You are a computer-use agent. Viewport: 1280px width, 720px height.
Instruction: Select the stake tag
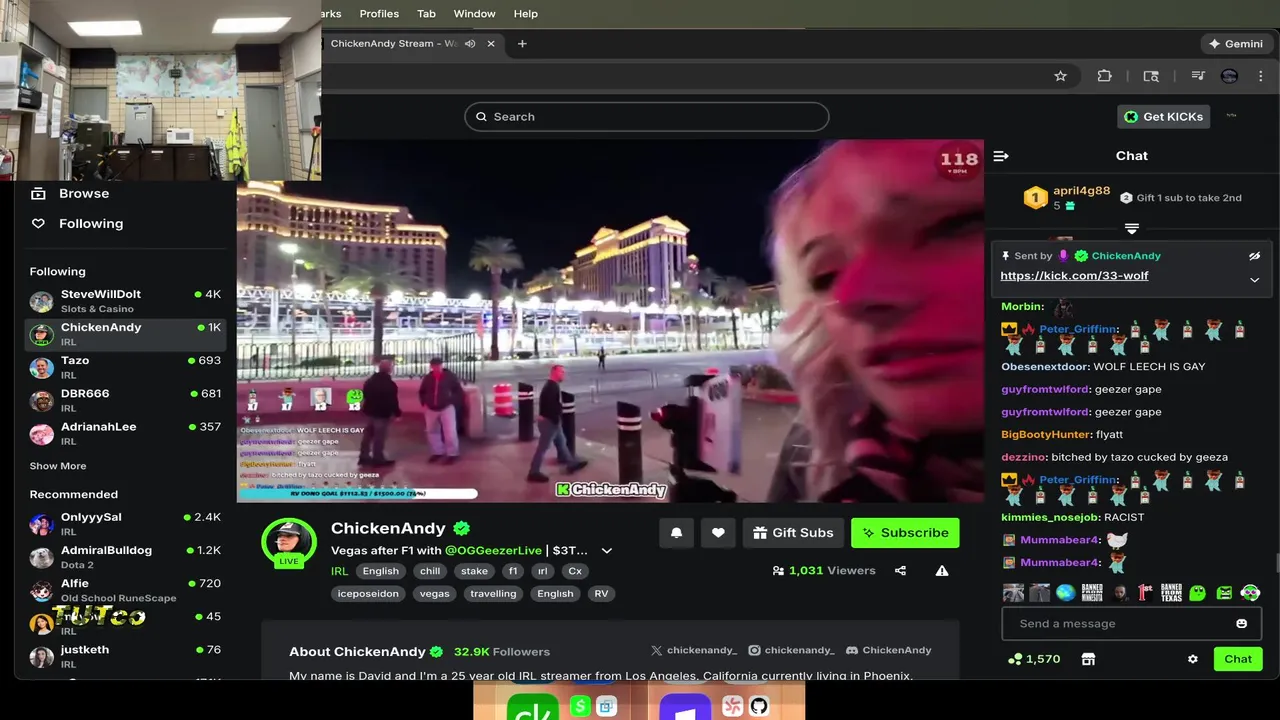coord(475,571)
